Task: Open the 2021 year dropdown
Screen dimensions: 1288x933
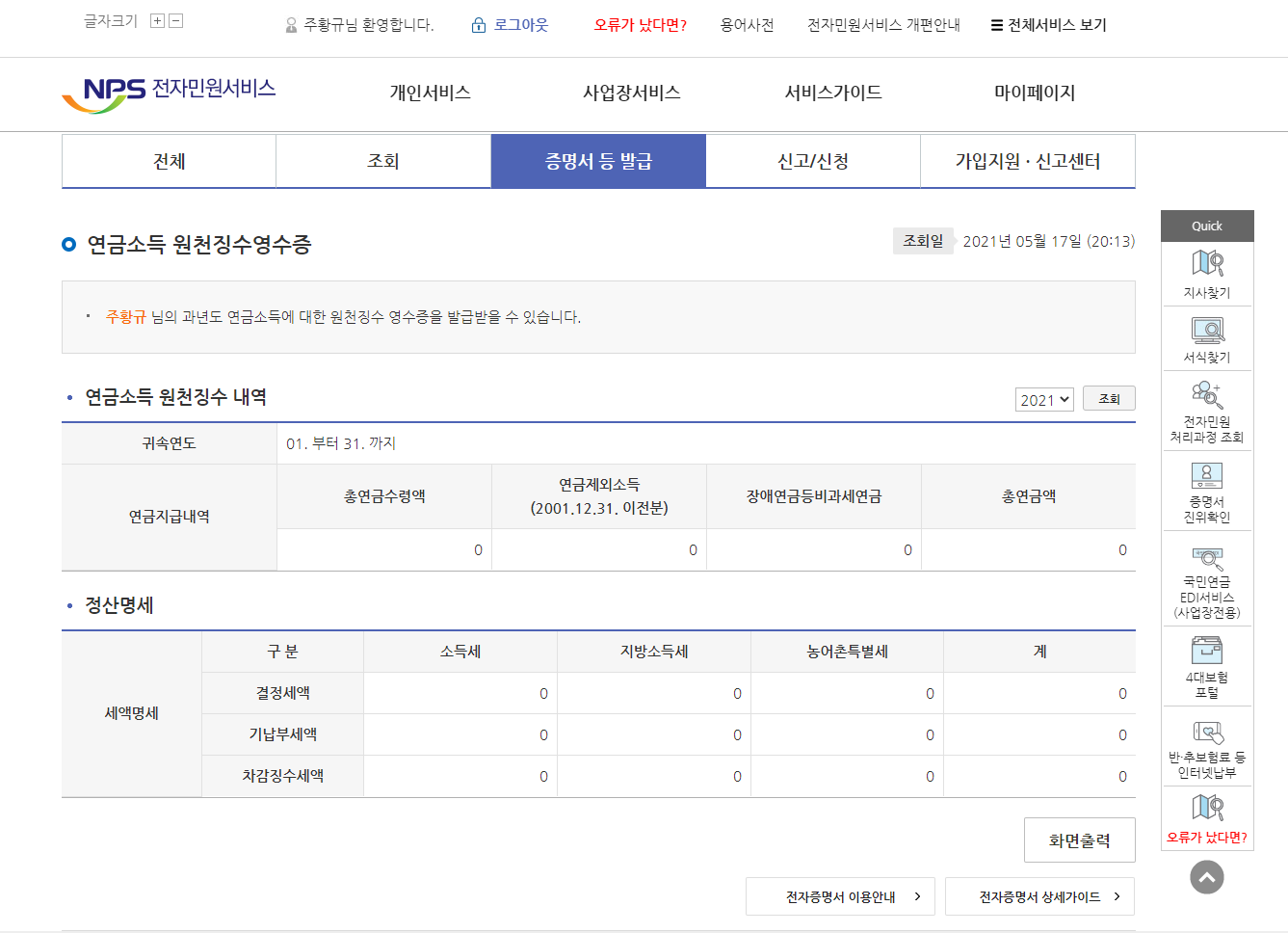Action: pyautogui.click(x=1044, y=400)
